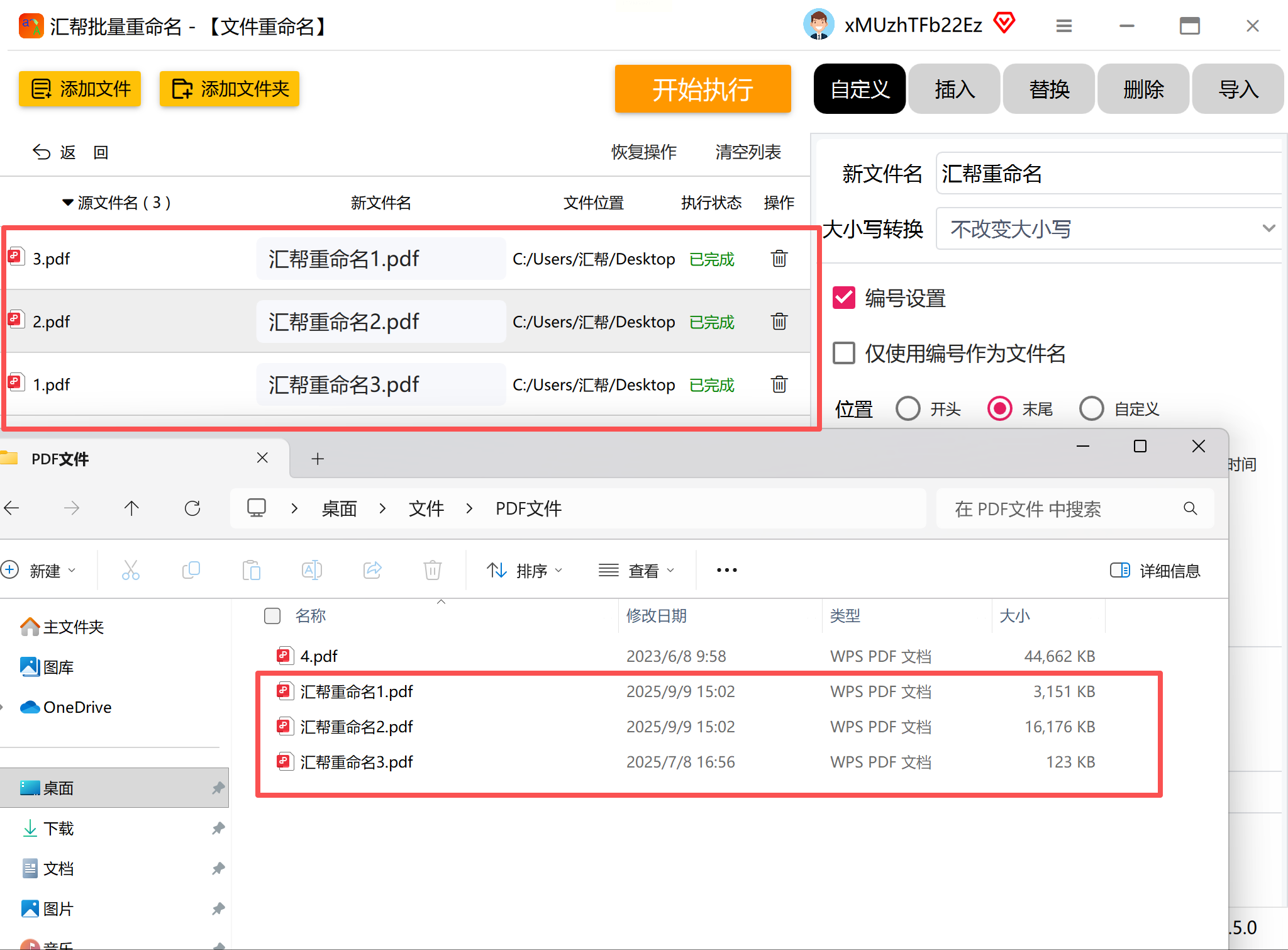The image size is (1288, 950).
Task: Switch to the 替换 tab
Action: tap(1048, 89)
